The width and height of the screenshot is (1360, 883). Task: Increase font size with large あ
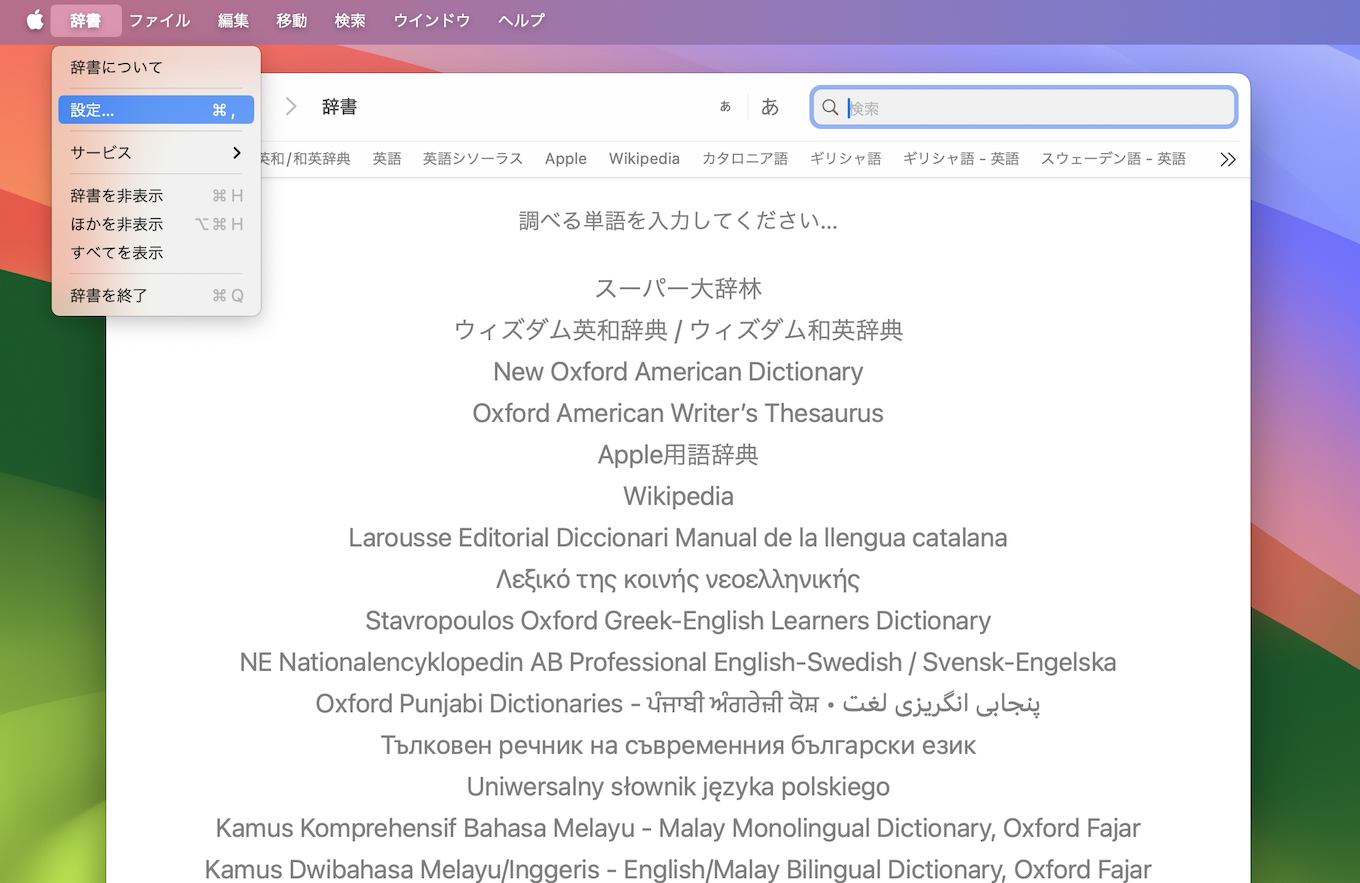(x=770, y=107)
